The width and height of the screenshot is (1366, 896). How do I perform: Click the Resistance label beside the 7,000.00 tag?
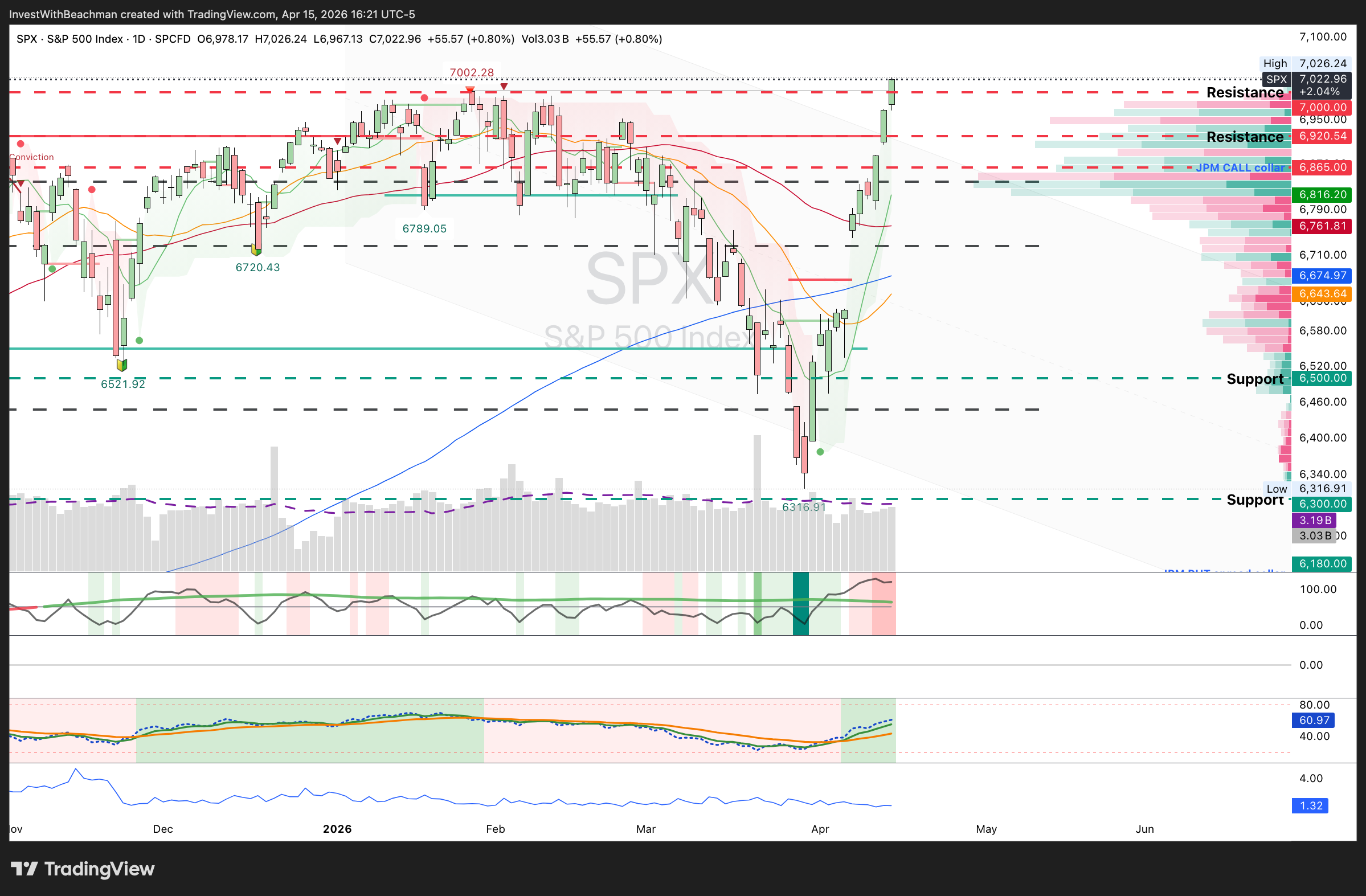point(1245,92)
